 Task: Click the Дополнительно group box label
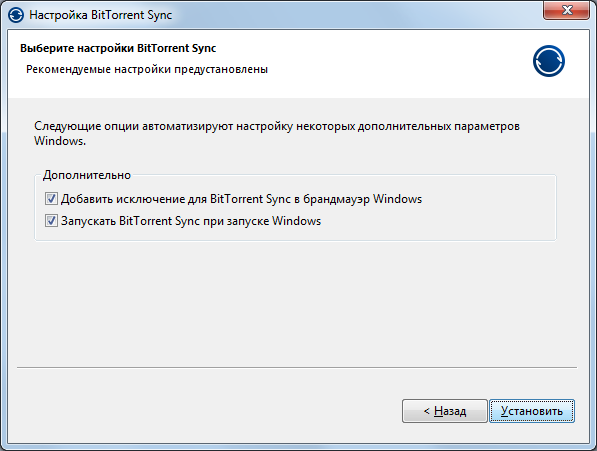pos(87,175)
